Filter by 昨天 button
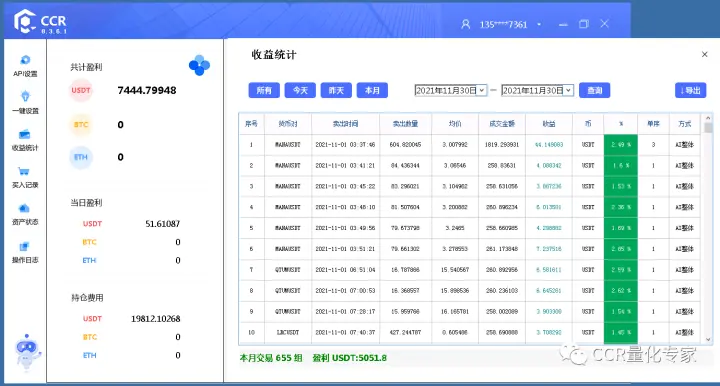This screenshot has width=720, height=386. (x=336, y=90)
